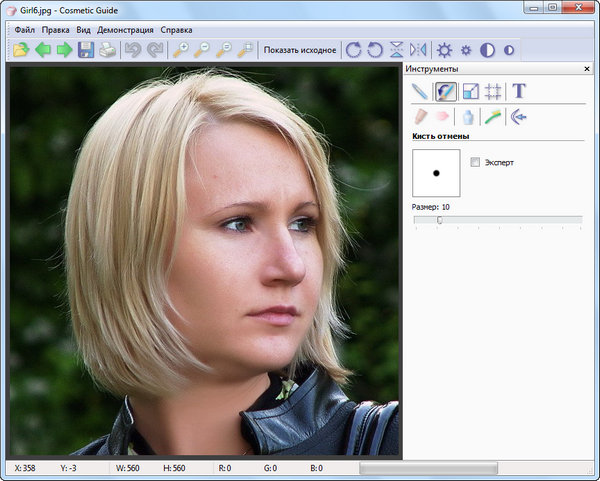Close the Инструменты panel
Image resolution: width=600 pixels, height=481 pixels.
587,69
